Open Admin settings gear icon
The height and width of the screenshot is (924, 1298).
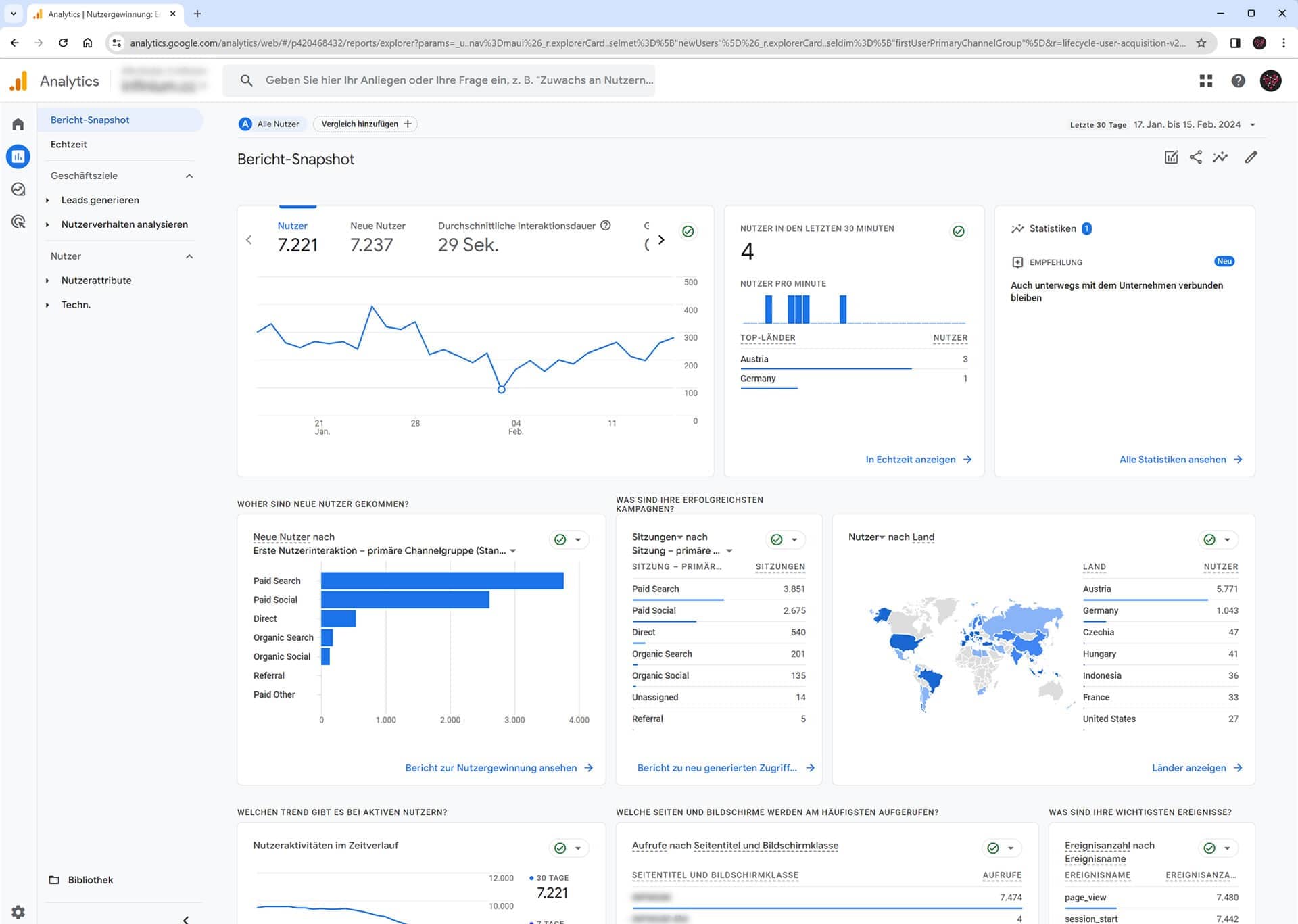tap(18, 912)
